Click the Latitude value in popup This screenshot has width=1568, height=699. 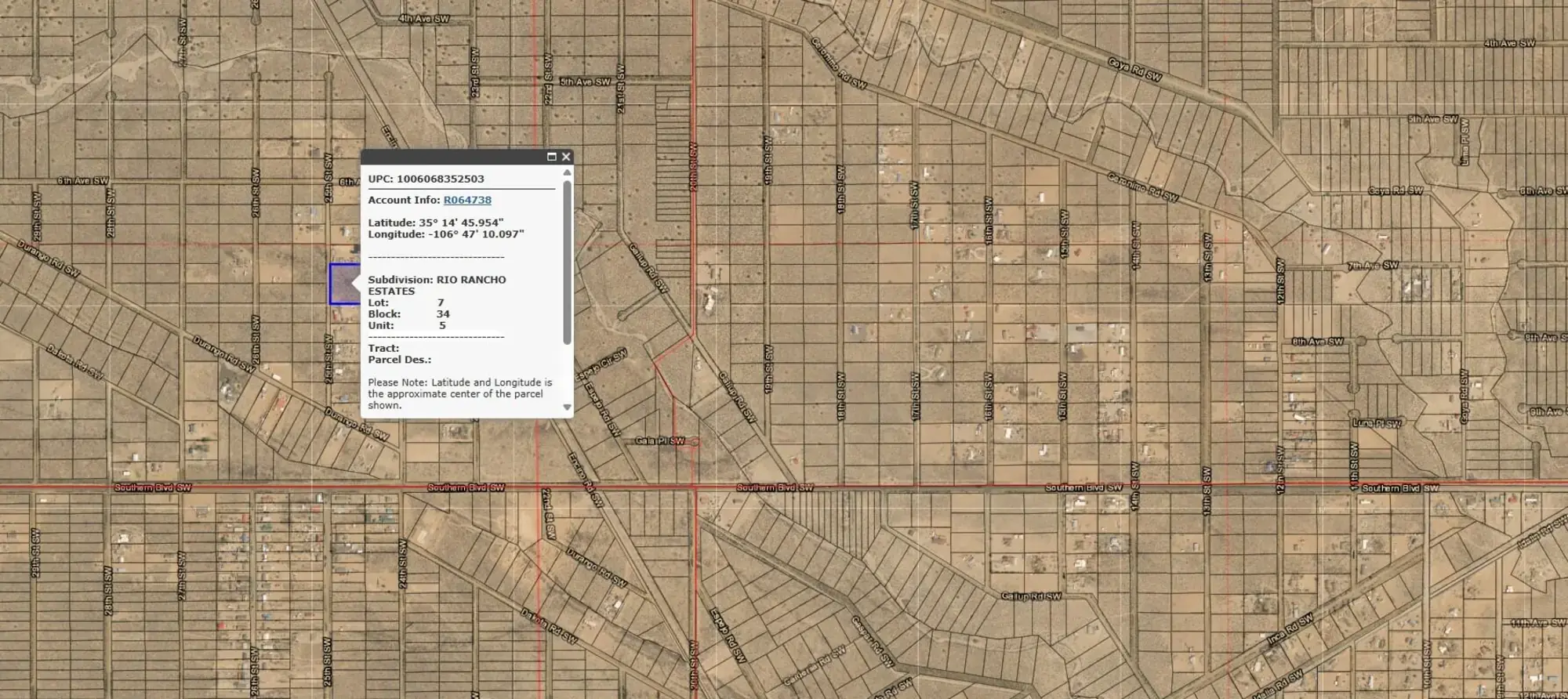(x=461, y=223)
